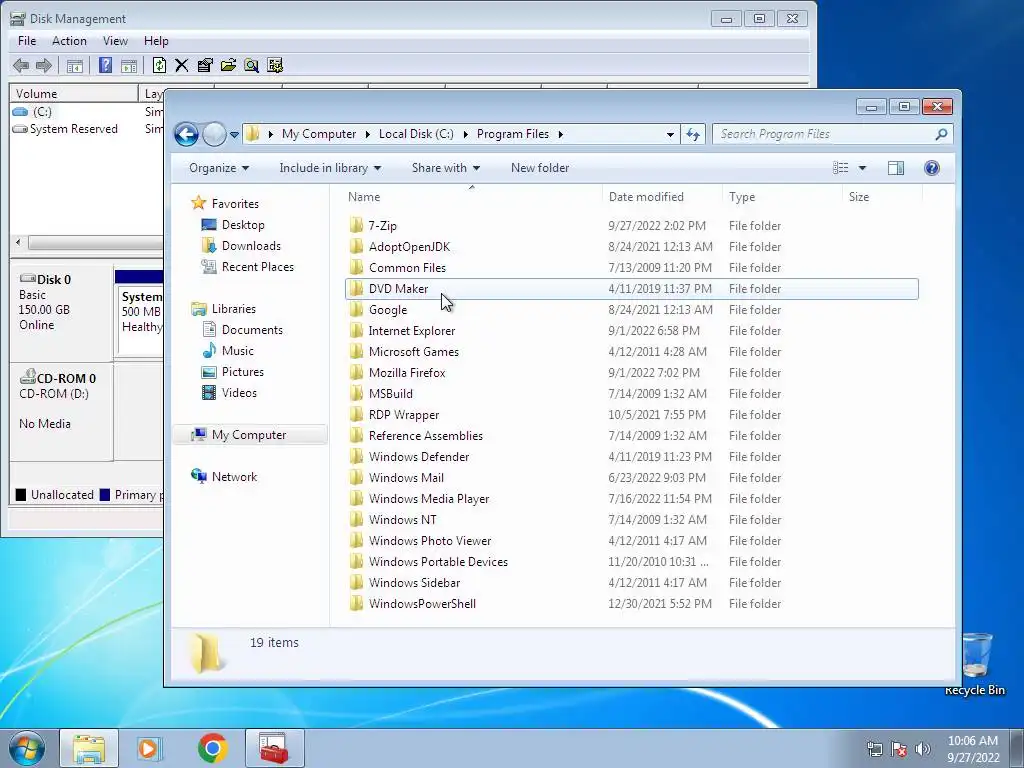Viewport: 1024px width, 768px height.
Task: Click the volume speaker tray icon
Action: point(923,749)
